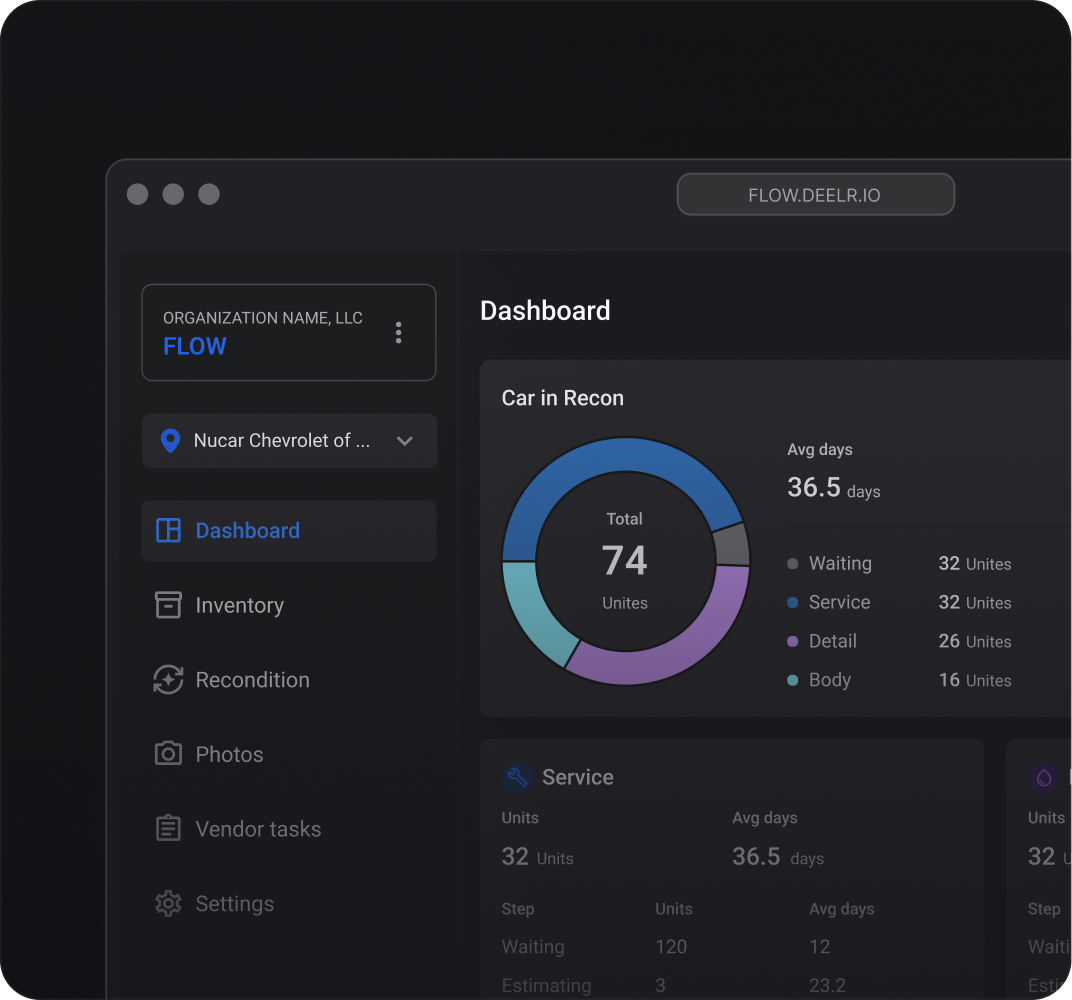Select the Waiting legend entry
This screenshot has width=1072, height=1000.
click(x=840, y=564)
